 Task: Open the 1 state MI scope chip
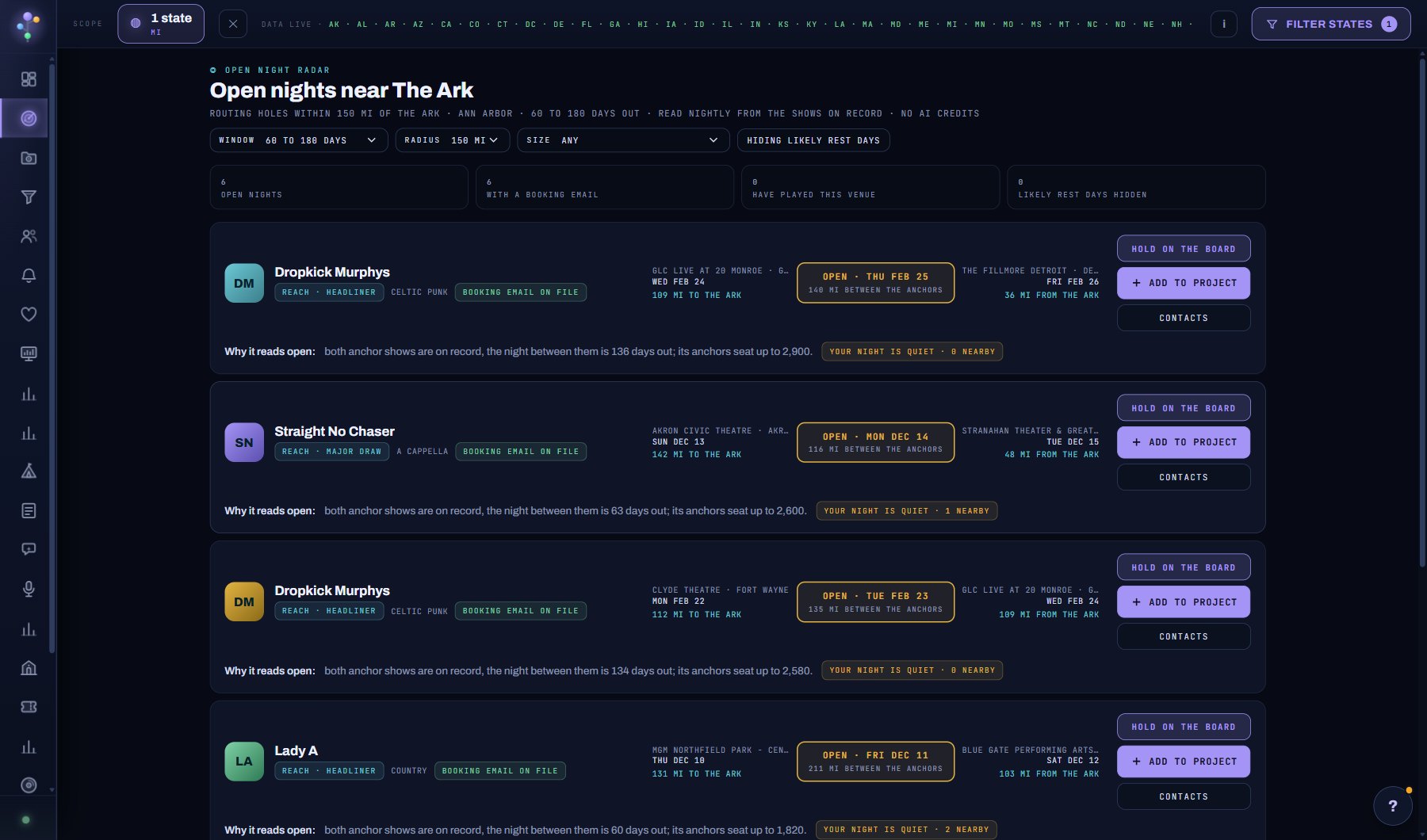pyautogui.click(x=161, y=24)
